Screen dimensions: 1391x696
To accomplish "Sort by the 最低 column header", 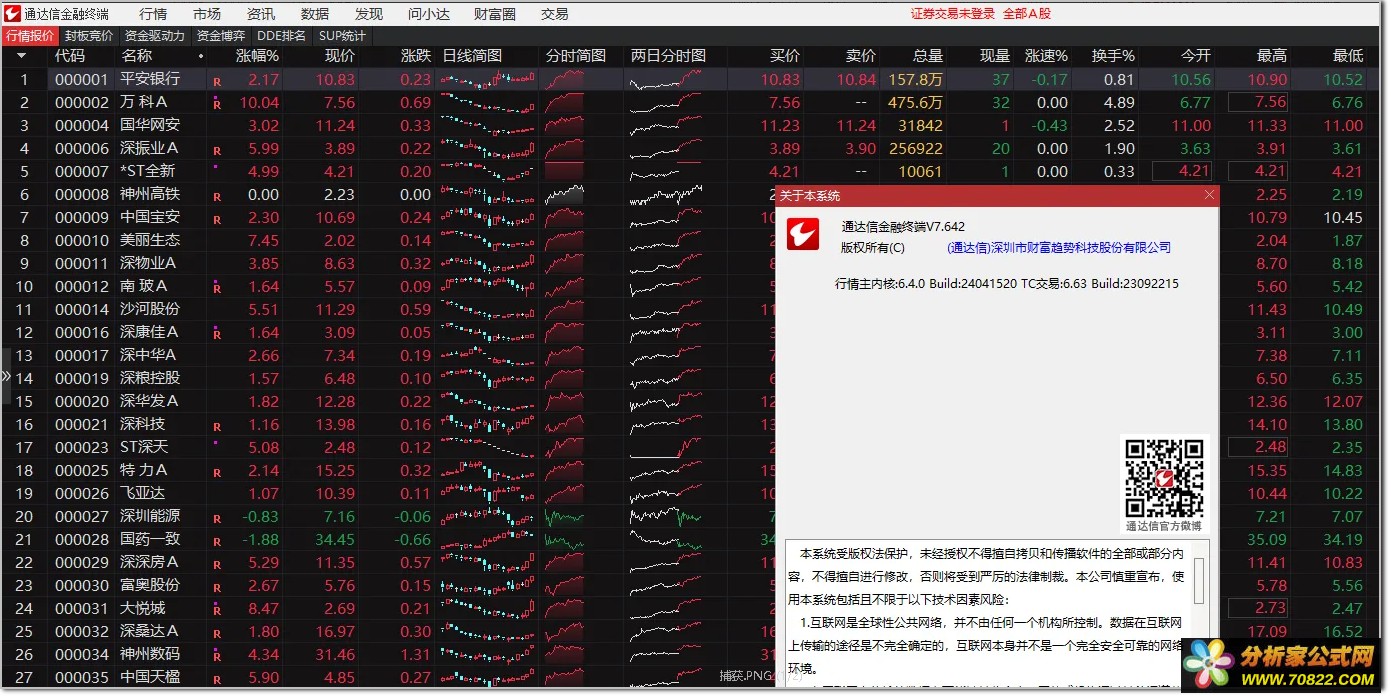I will (1347, 56).
